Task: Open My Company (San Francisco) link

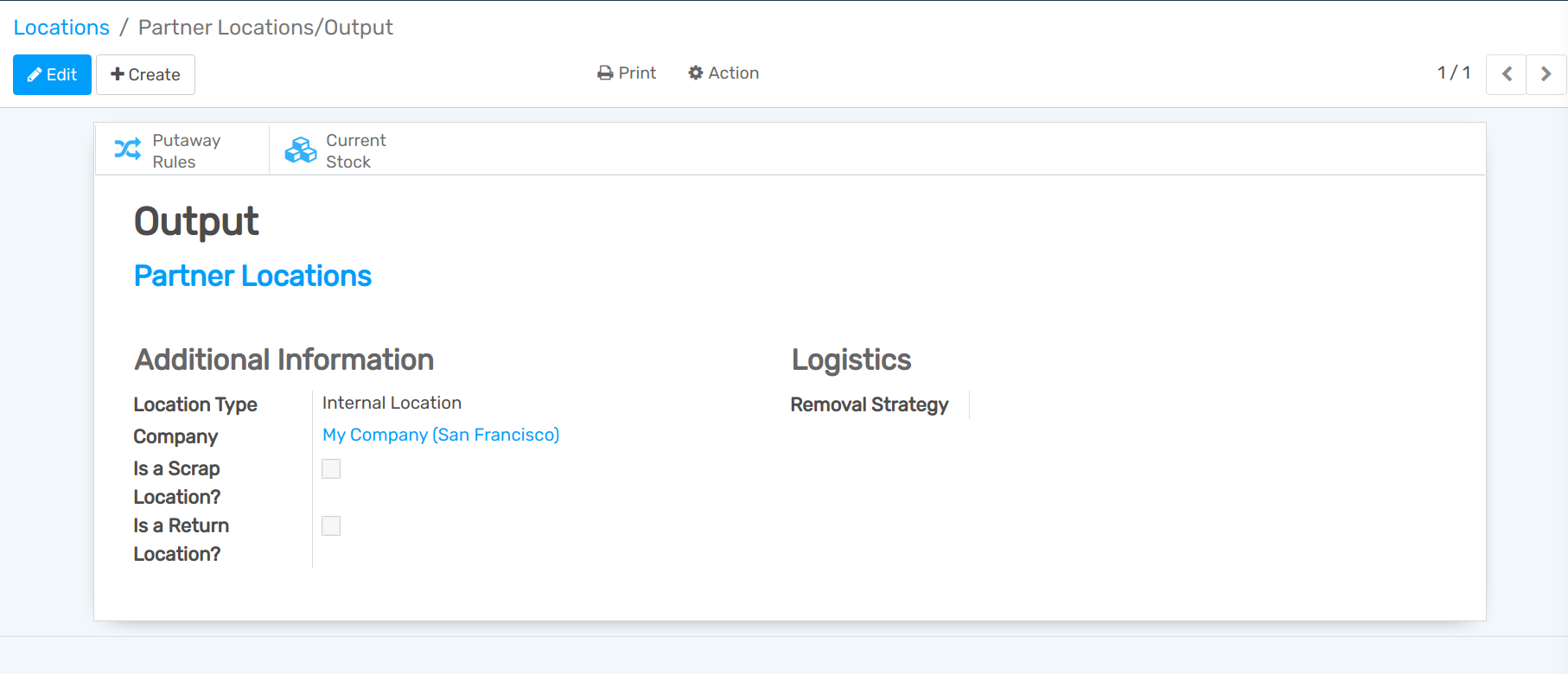Action: click(x=441, y=435)
